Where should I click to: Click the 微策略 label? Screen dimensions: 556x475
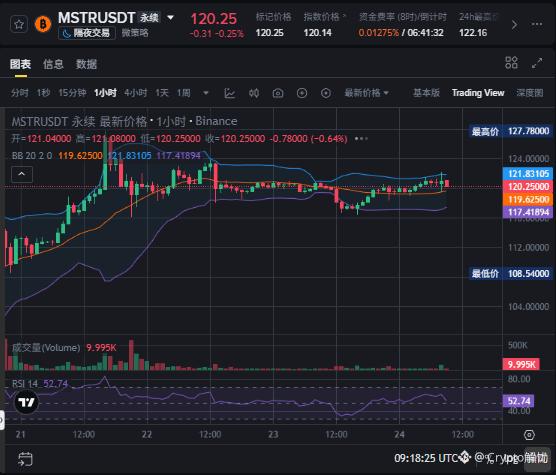click(x=135, y=33)
